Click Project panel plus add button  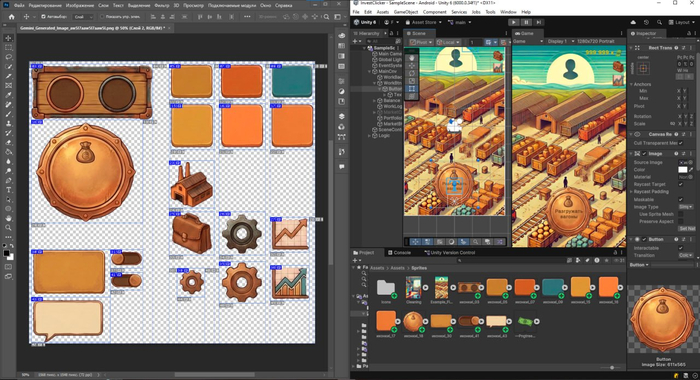(356, 260)
